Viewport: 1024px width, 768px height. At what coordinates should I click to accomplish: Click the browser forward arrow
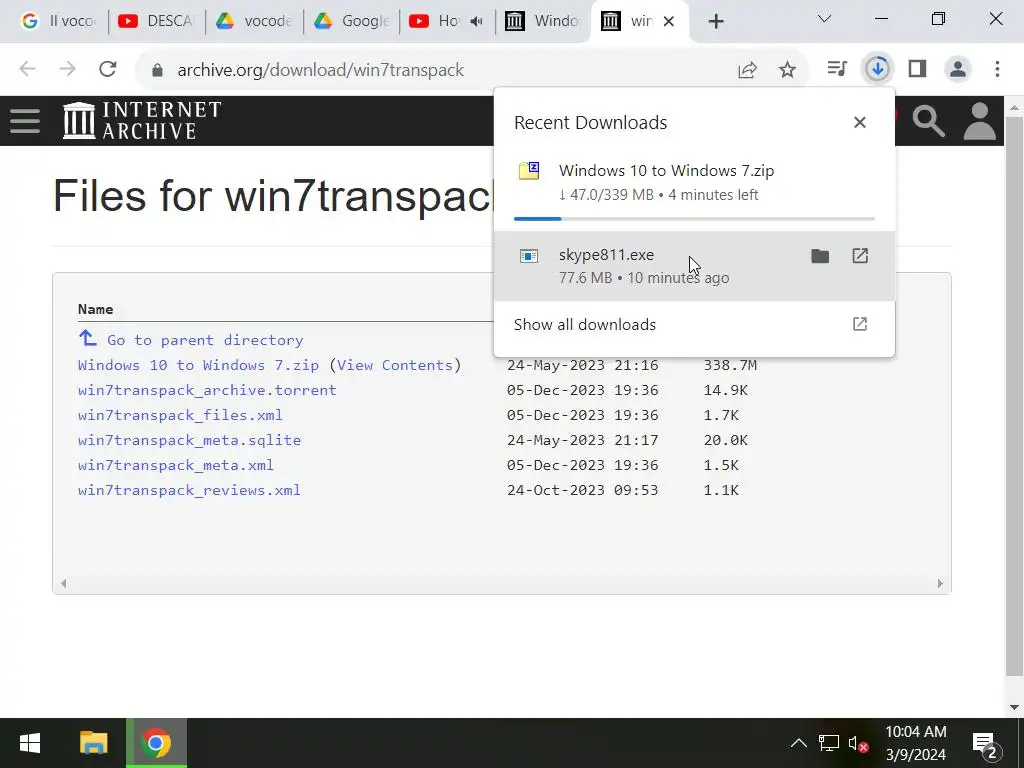[x=67, y=69]
